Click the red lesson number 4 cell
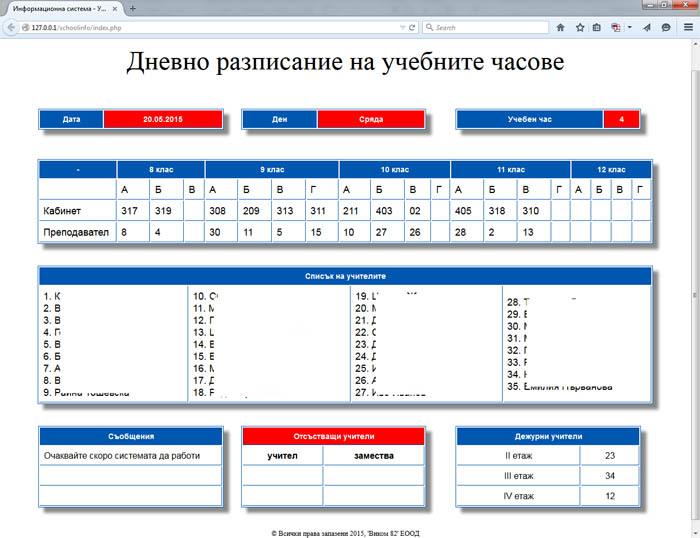This screenshot has height=538, width=700. click(621, 119)
